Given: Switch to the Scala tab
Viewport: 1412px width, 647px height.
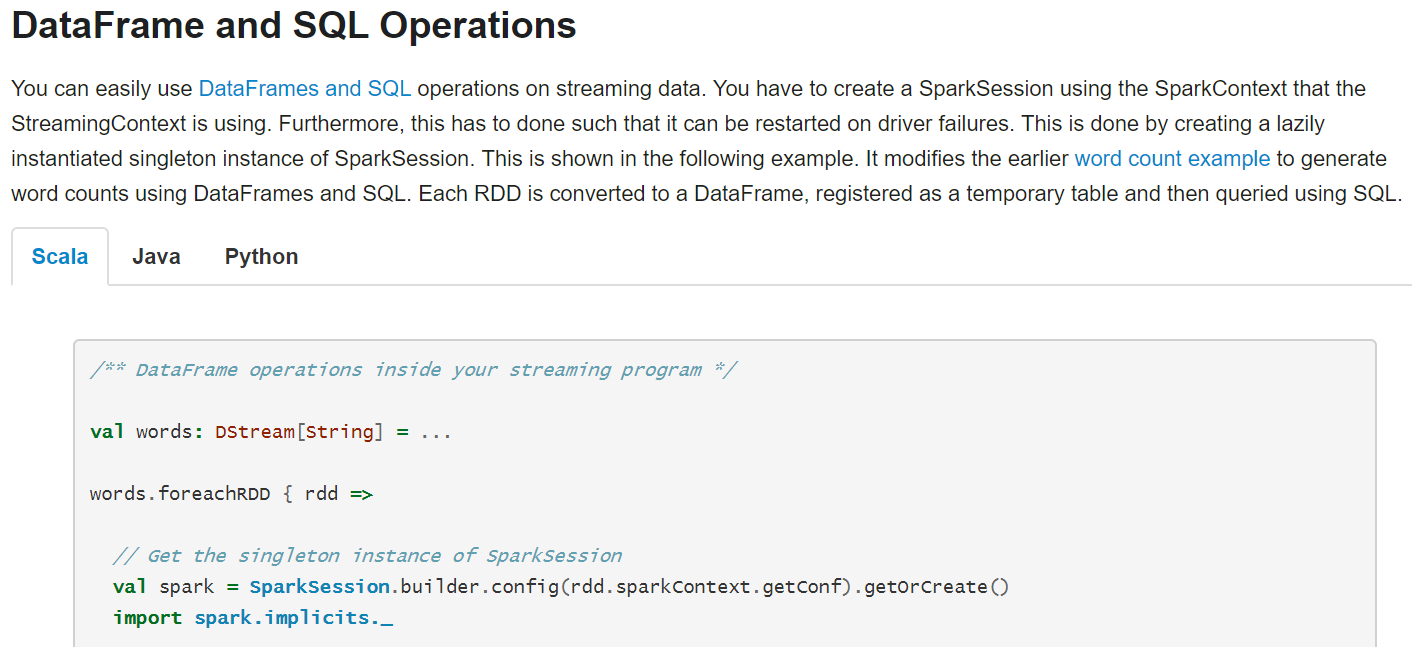Looking at the screenshot, I should [60, 257].
